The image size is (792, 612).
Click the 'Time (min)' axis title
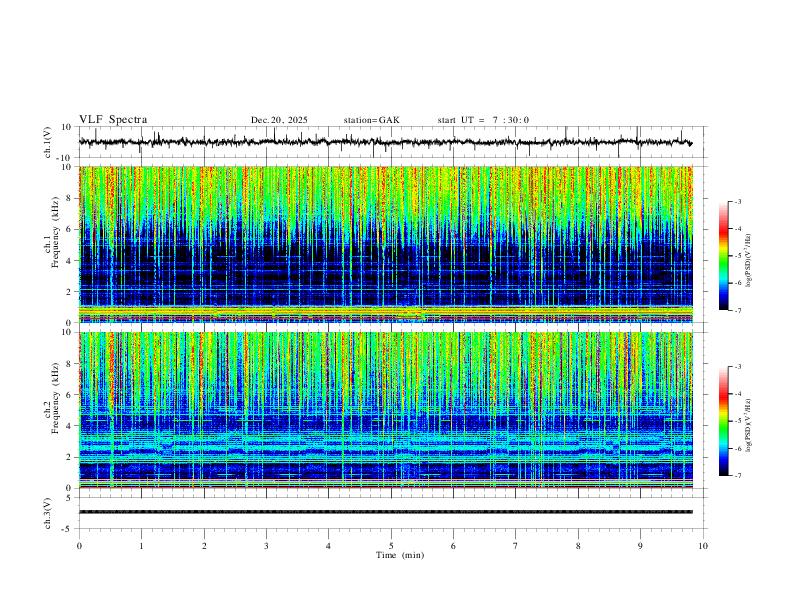(400, 555)
